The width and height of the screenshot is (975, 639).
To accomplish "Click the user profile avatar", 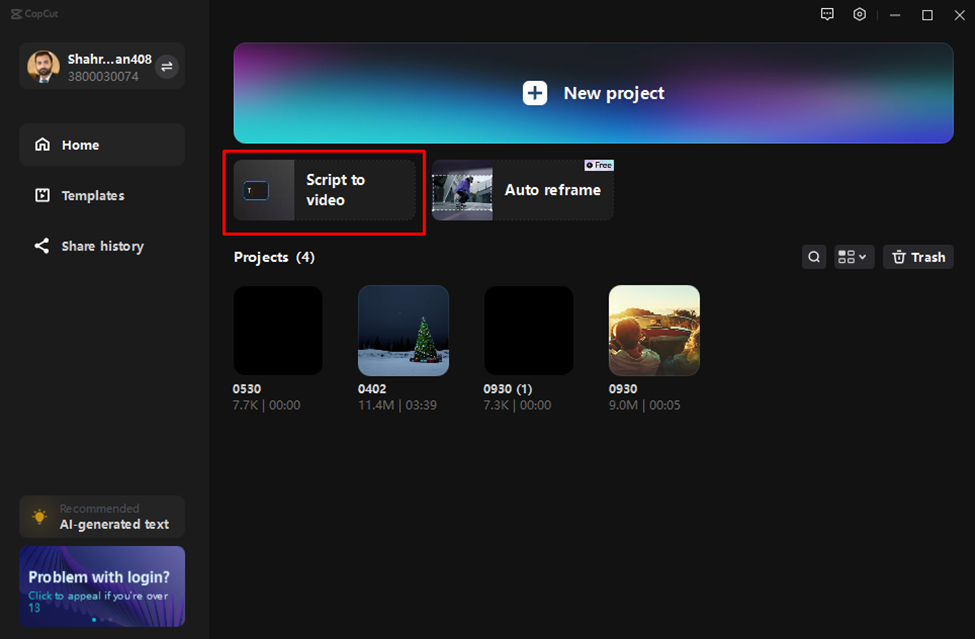I will tap(43, 67).
